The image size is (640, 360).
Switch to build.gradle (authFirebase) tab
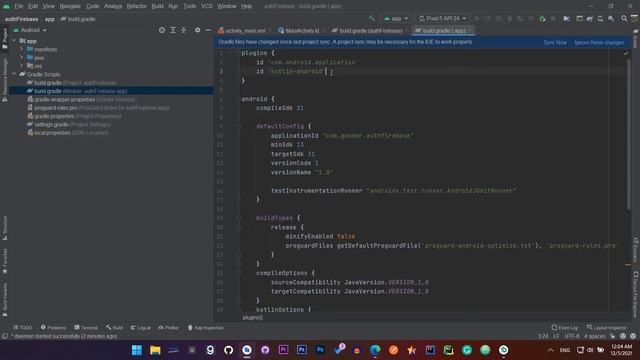click(x=371, y=31)
